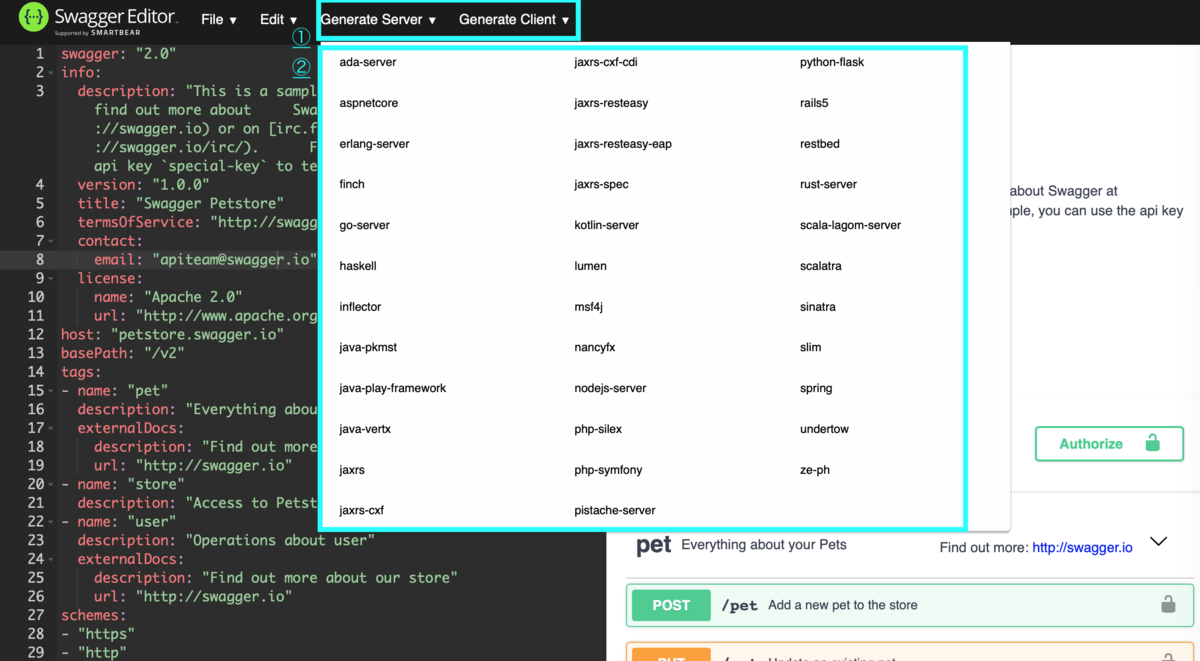
Task: Select sinatra generator
Action: (x=818, y=307)
